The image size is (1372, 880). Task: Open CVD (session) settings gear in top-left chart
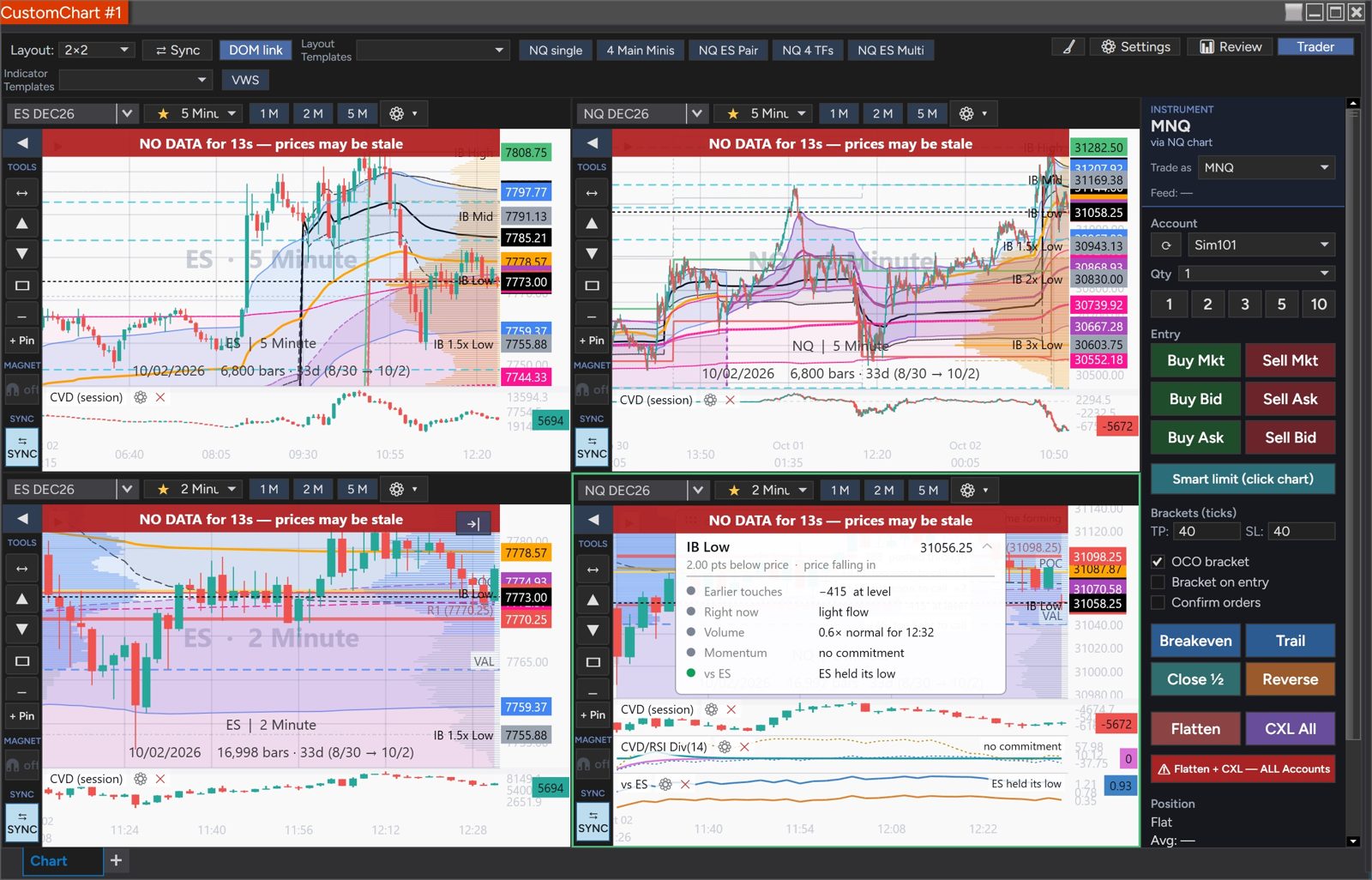[141, 397]
